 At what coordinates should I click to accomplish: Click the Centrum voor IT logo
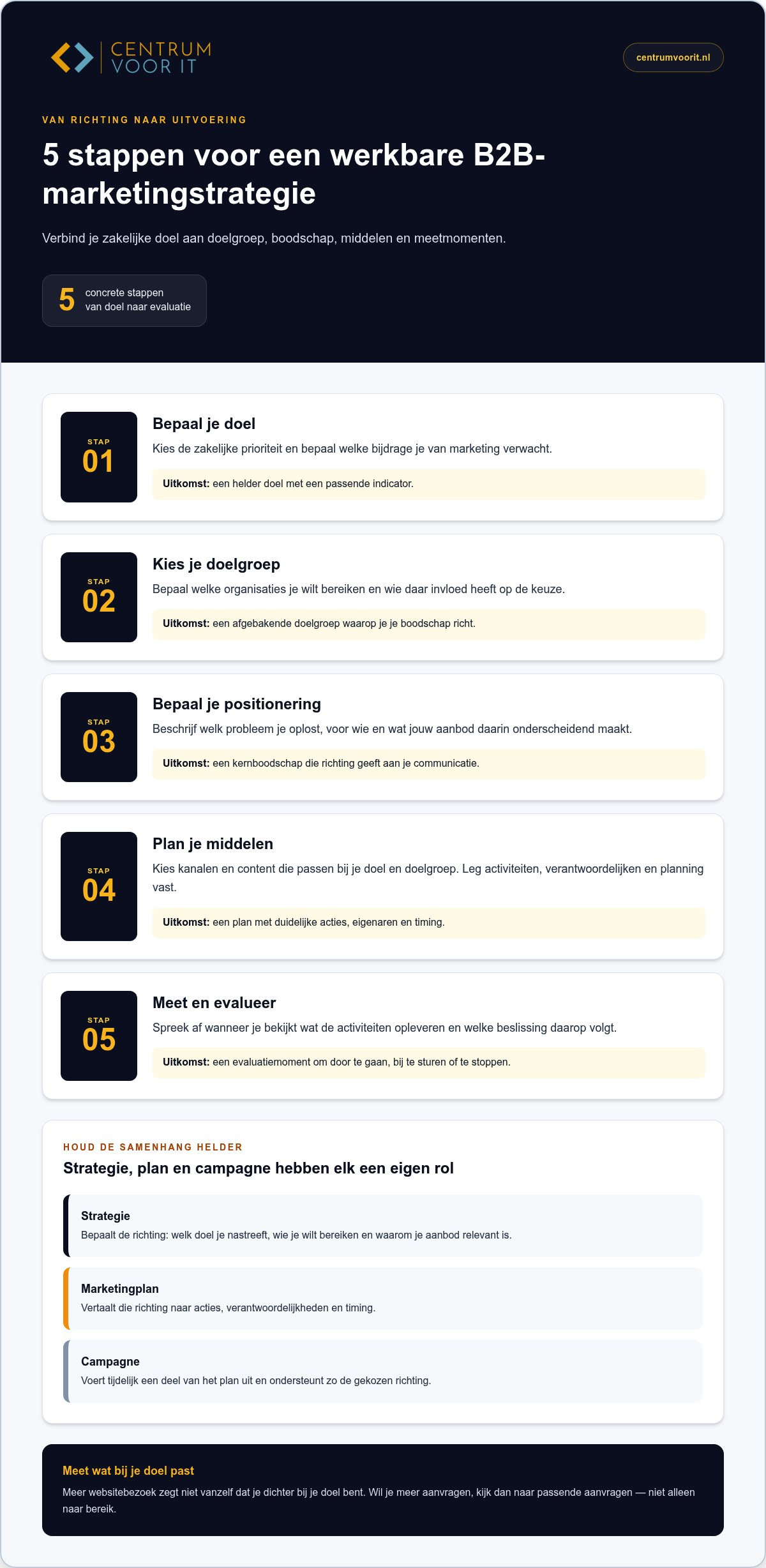coord(131,57)
